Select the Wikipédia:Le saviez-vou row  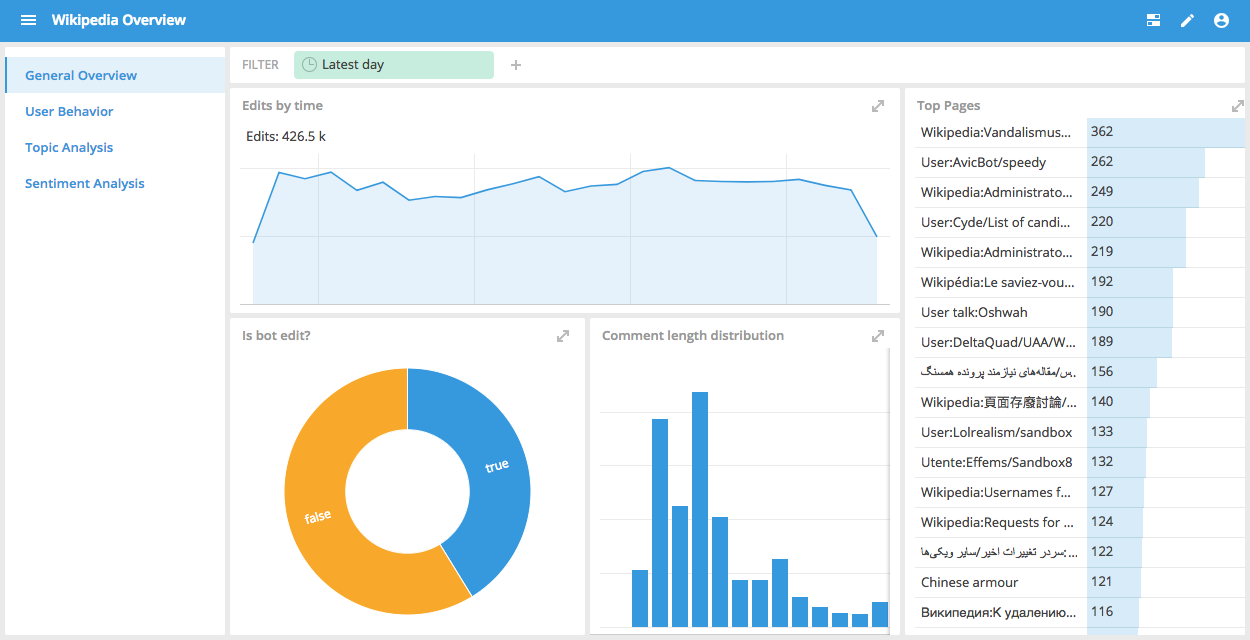coord(1081,282)
